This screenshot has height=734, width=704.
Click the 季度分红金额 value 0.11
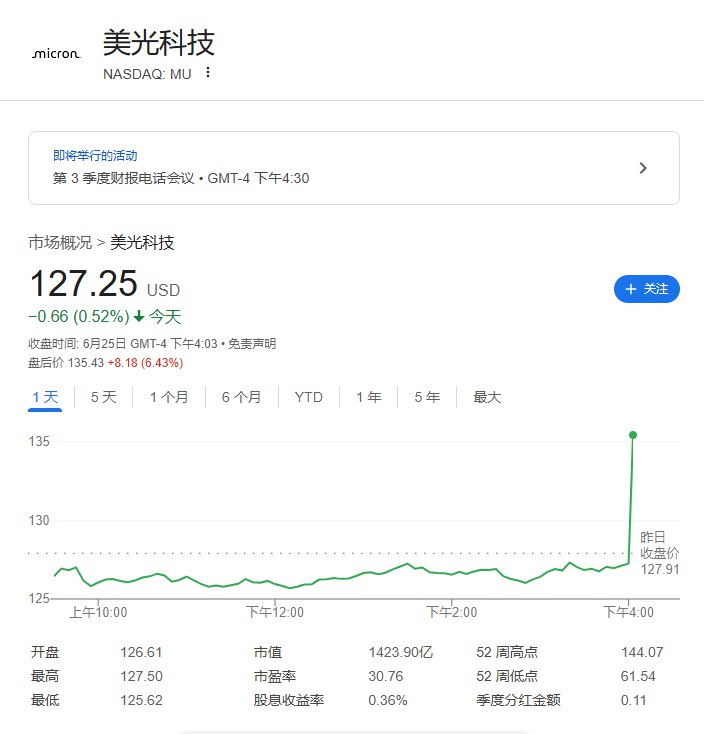click(x=633, y=700)
